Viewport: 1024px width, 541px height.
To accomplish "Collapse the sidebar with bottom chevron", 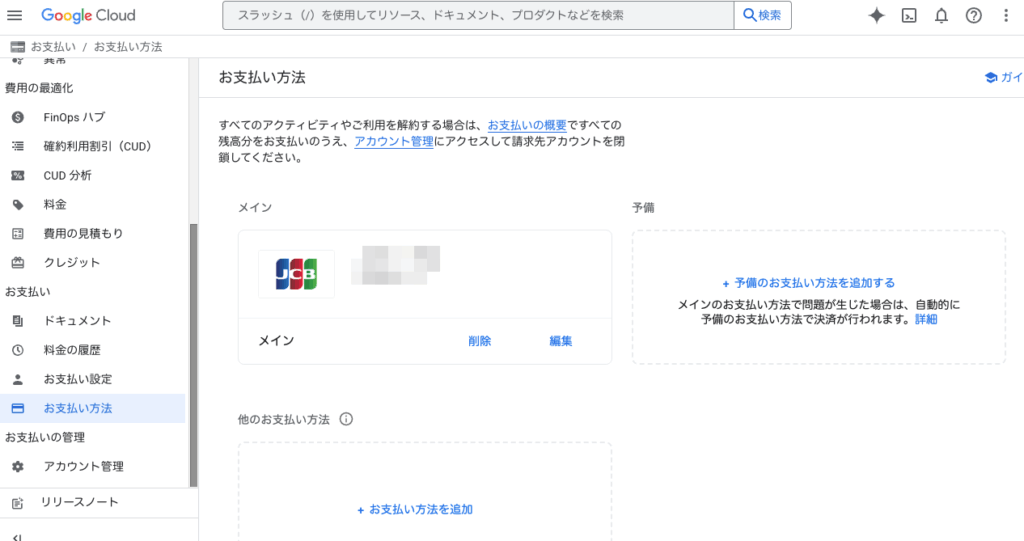I will [x=17, y=535].
